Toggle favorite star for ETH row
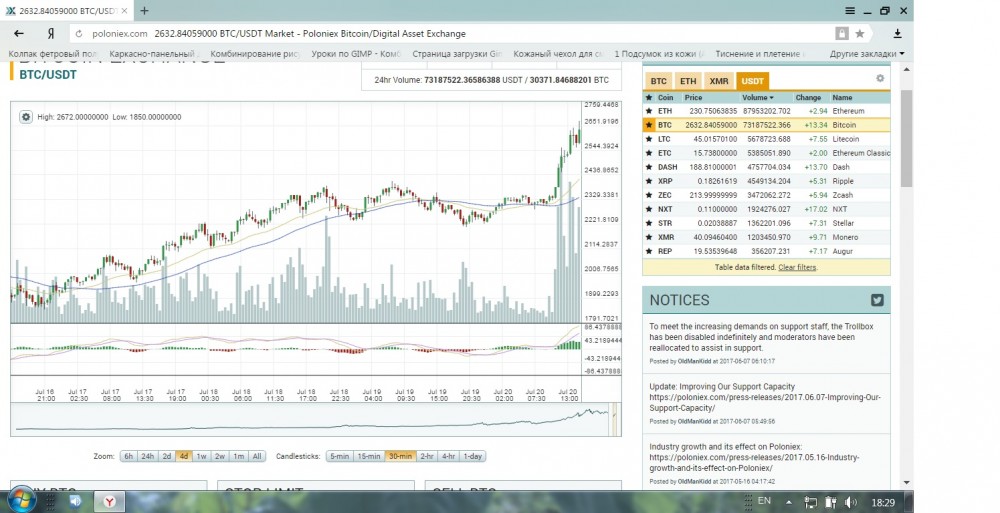 (x=649, y=111)
